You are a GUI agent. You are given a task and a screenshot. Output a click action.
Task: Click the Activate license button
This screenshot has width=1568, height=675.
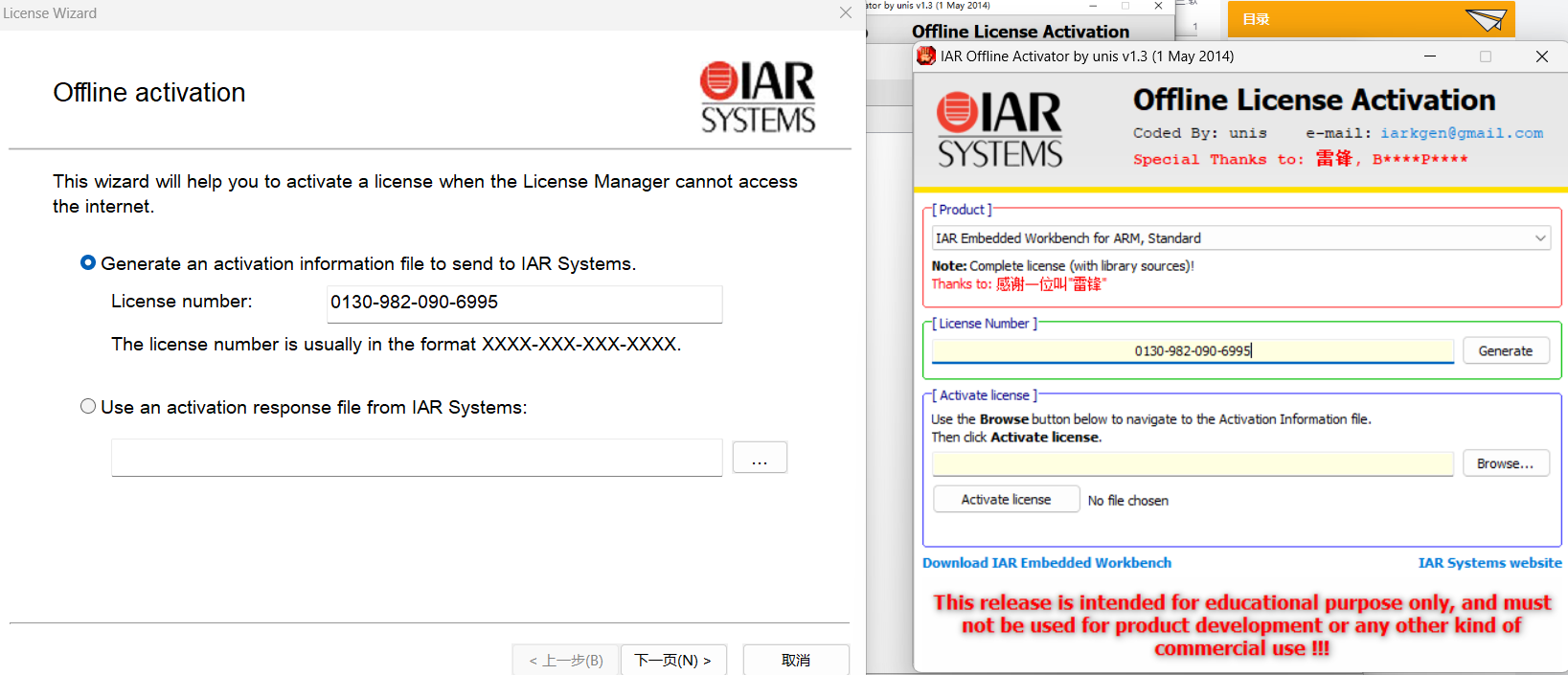1006,500
